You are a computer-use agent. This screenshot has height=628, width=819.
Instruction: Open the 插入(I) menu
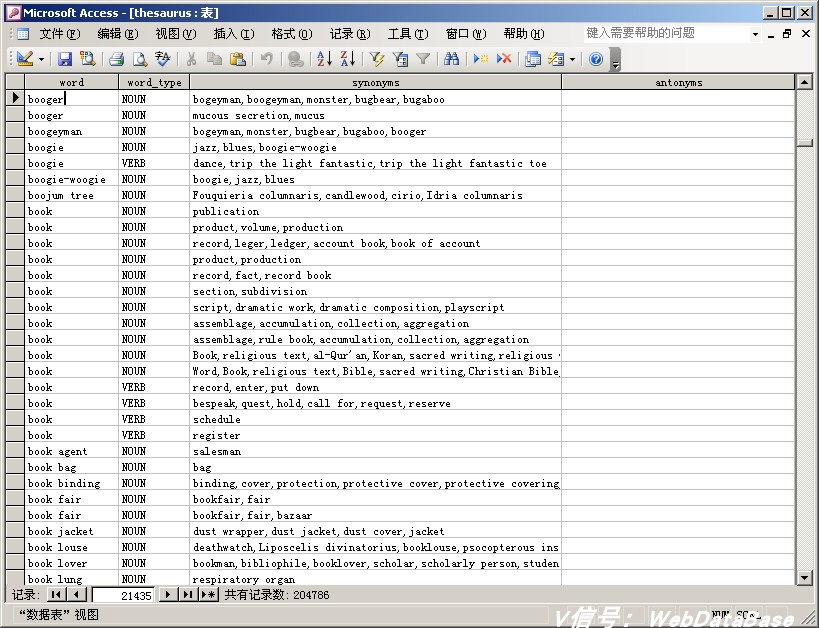pyautogui.click(x=233, y=34)
